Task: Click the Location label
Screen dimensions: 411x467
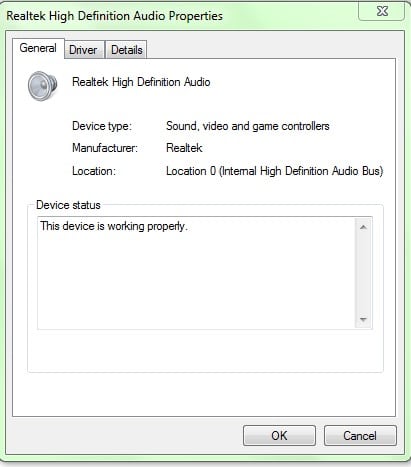Action: coord(94,171)
